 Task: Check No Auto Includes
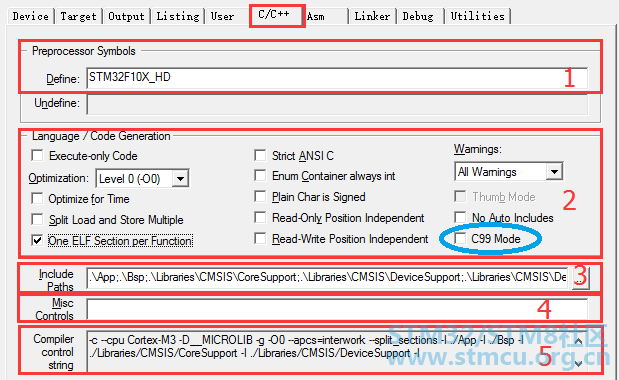[460, 217]
